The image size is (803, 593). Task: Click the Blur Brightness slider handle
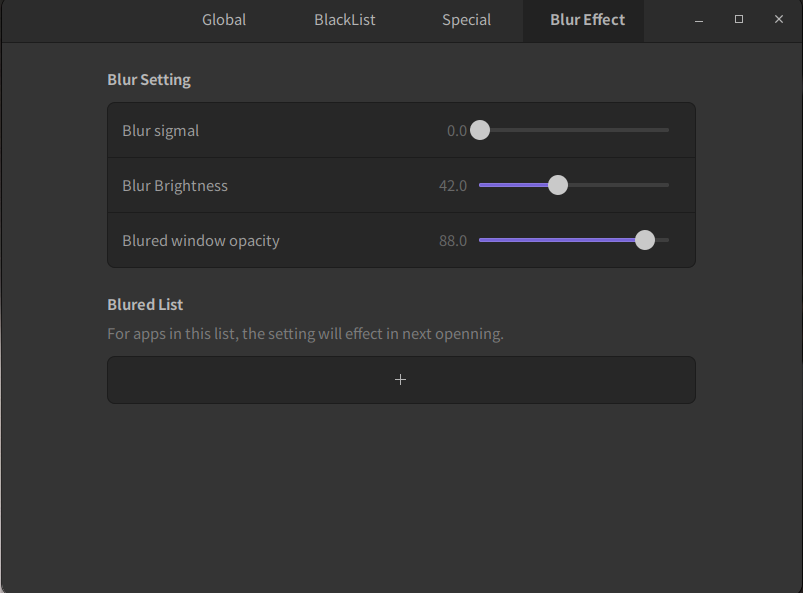(x=558, y=185)
